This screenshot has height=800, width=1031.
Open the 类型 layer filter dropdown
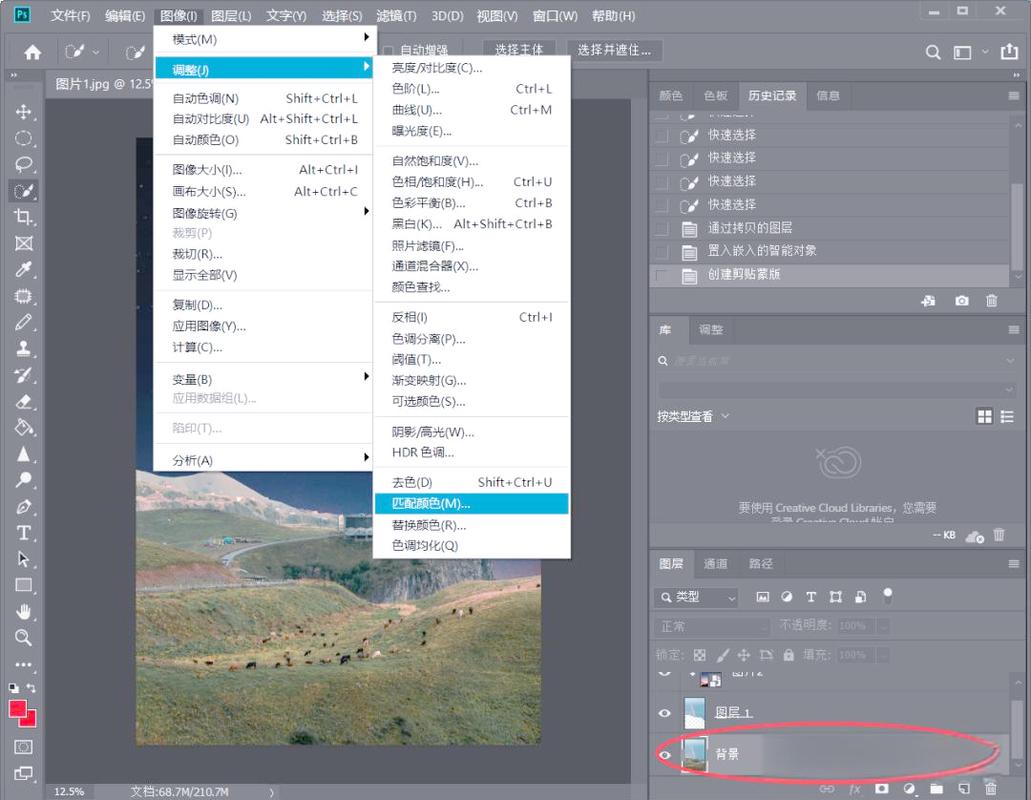pos(696,597)
